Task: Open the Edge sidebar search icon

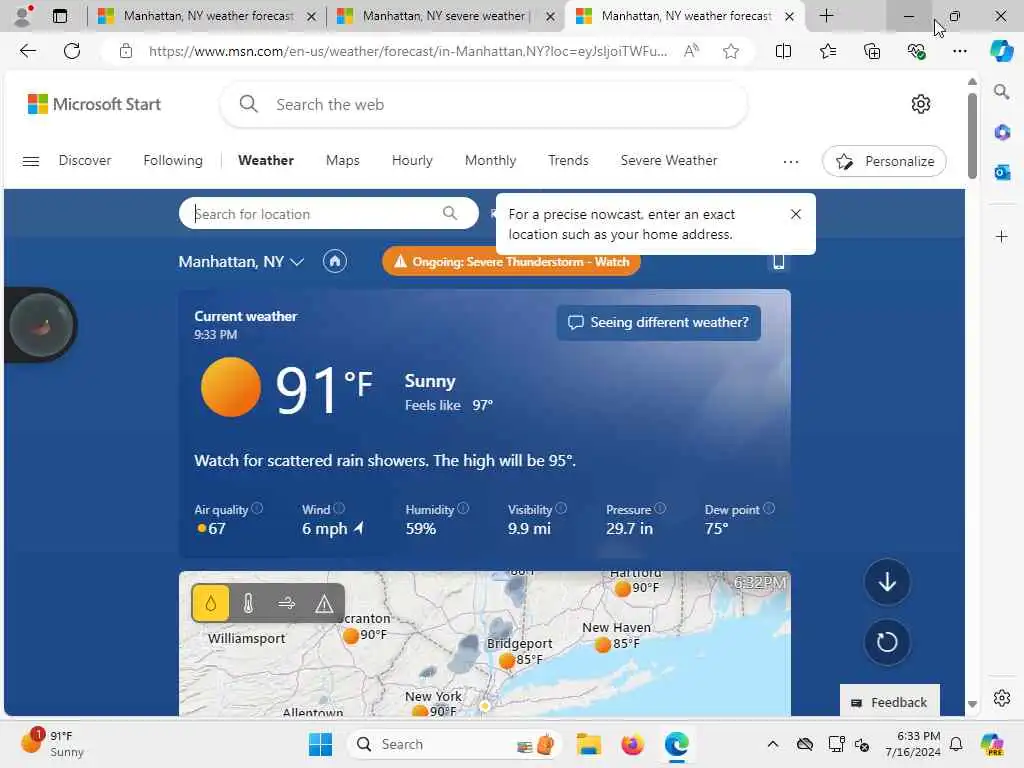Action: tap(1001, 91)
